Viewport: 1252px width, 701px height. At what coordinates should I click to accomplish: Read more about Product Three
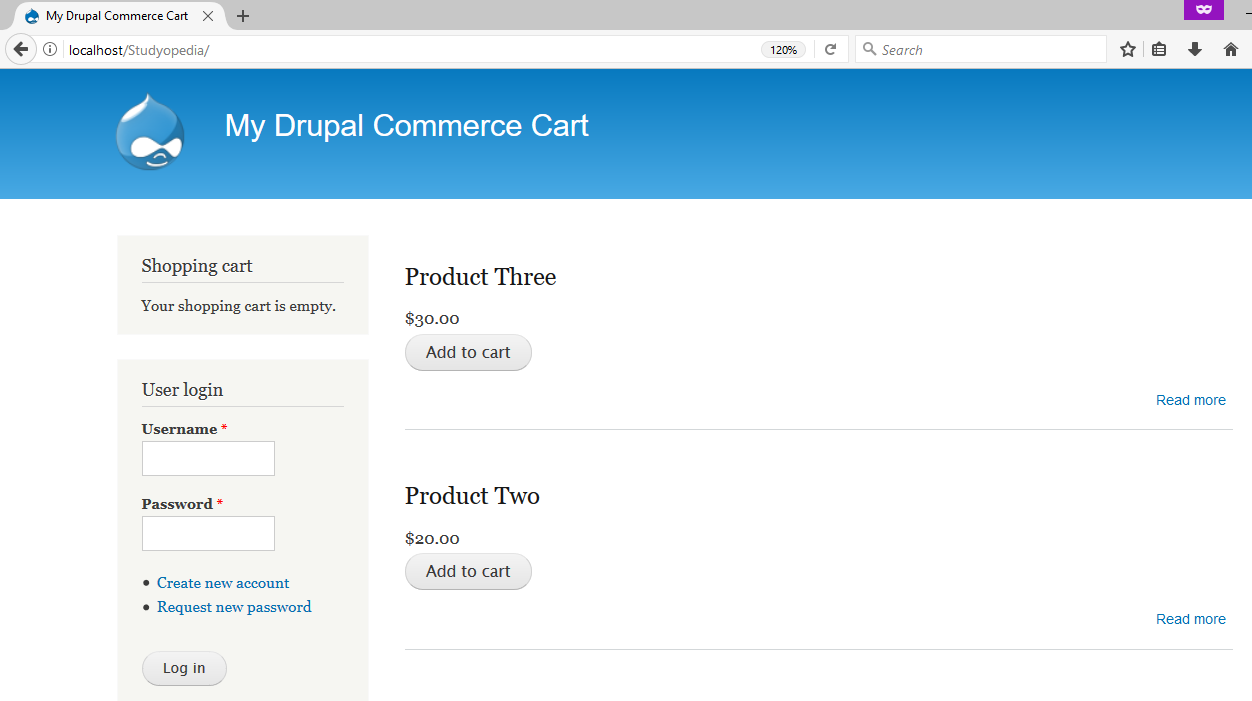1191,400
